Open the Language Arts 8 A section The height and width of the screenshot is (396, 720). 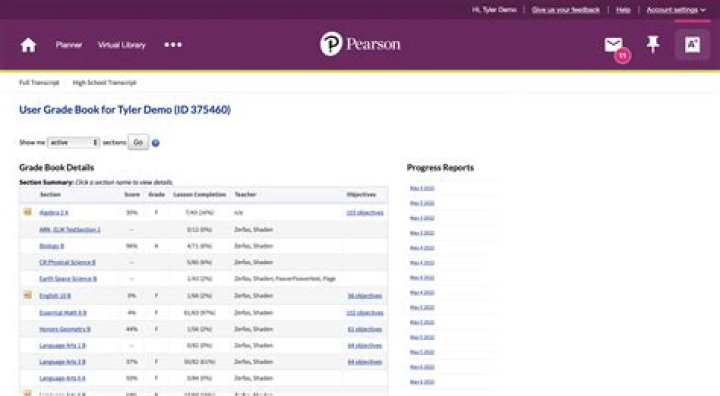click(62, 379)
